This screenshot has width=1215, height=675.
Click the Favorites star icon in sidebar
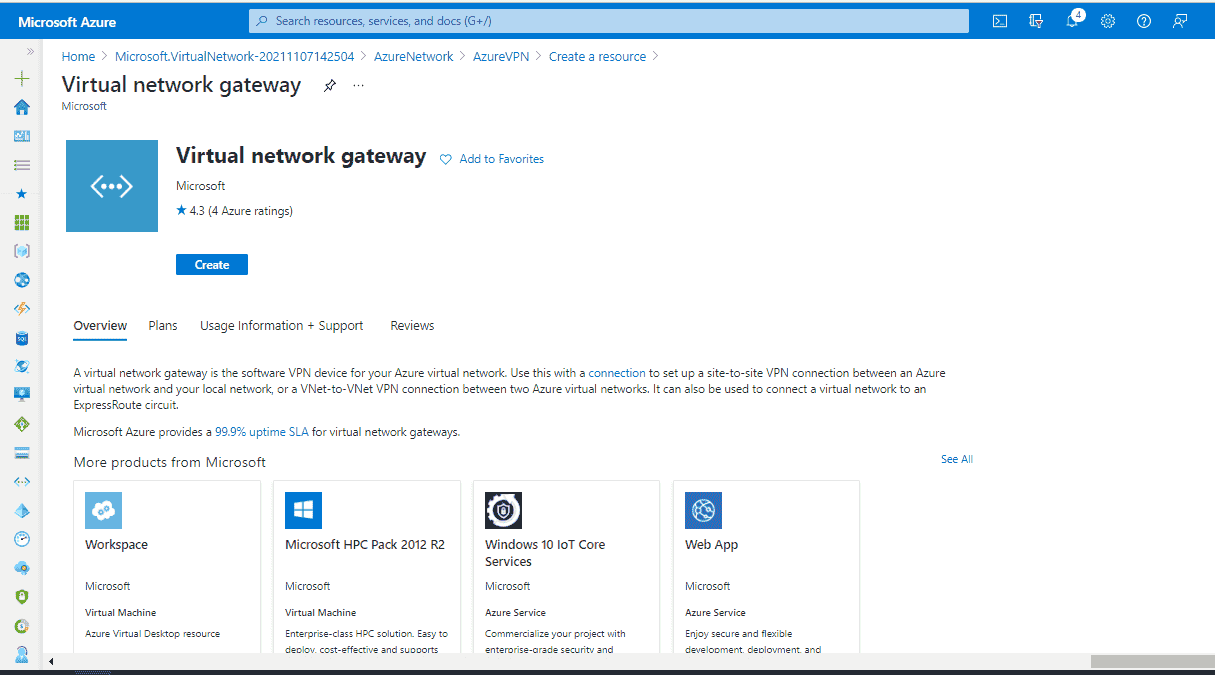(x=22, y=194)
